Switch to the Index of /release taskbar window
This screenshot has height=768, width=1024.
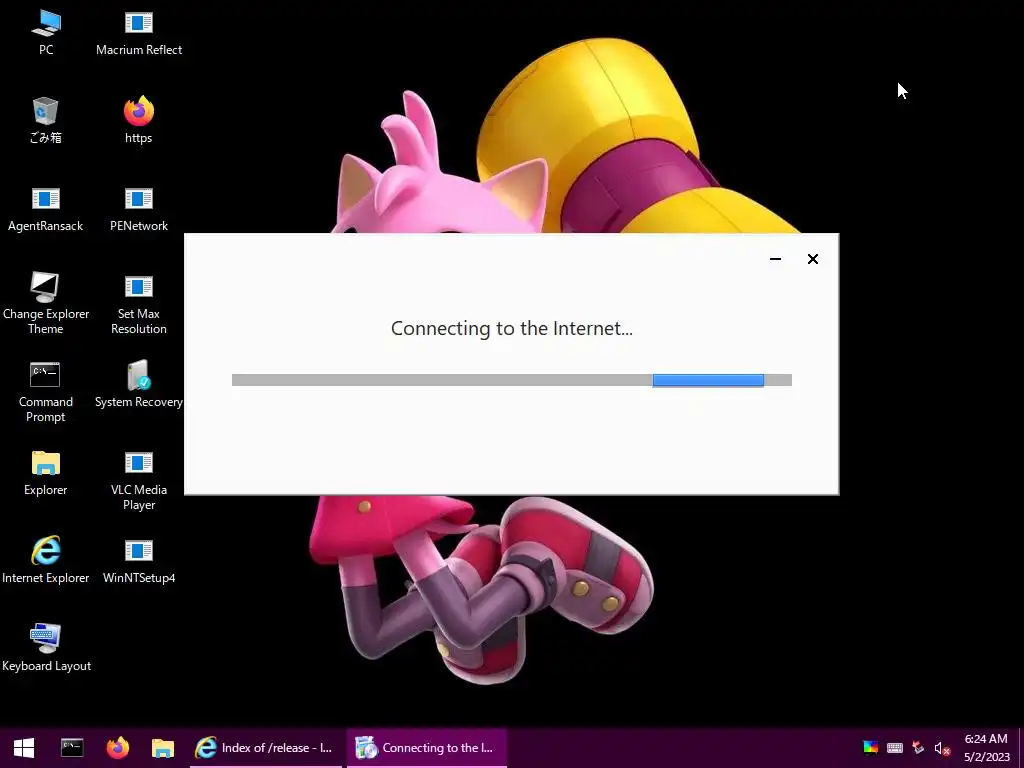[266, 748]
